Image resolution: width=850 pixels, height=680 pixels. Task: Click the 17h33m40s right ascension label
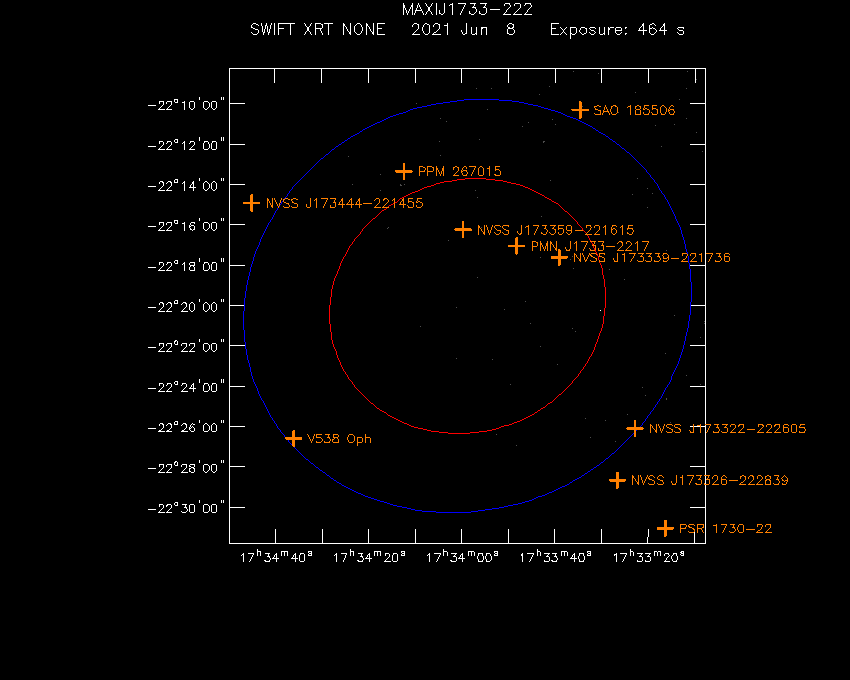(x=555, y=557)
